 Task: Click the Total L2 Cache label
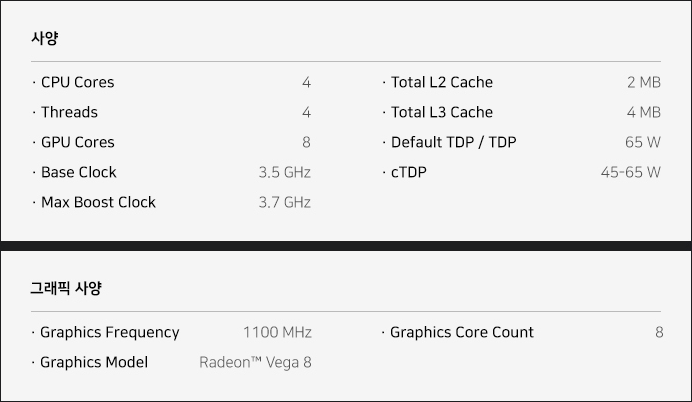[441, 82]
